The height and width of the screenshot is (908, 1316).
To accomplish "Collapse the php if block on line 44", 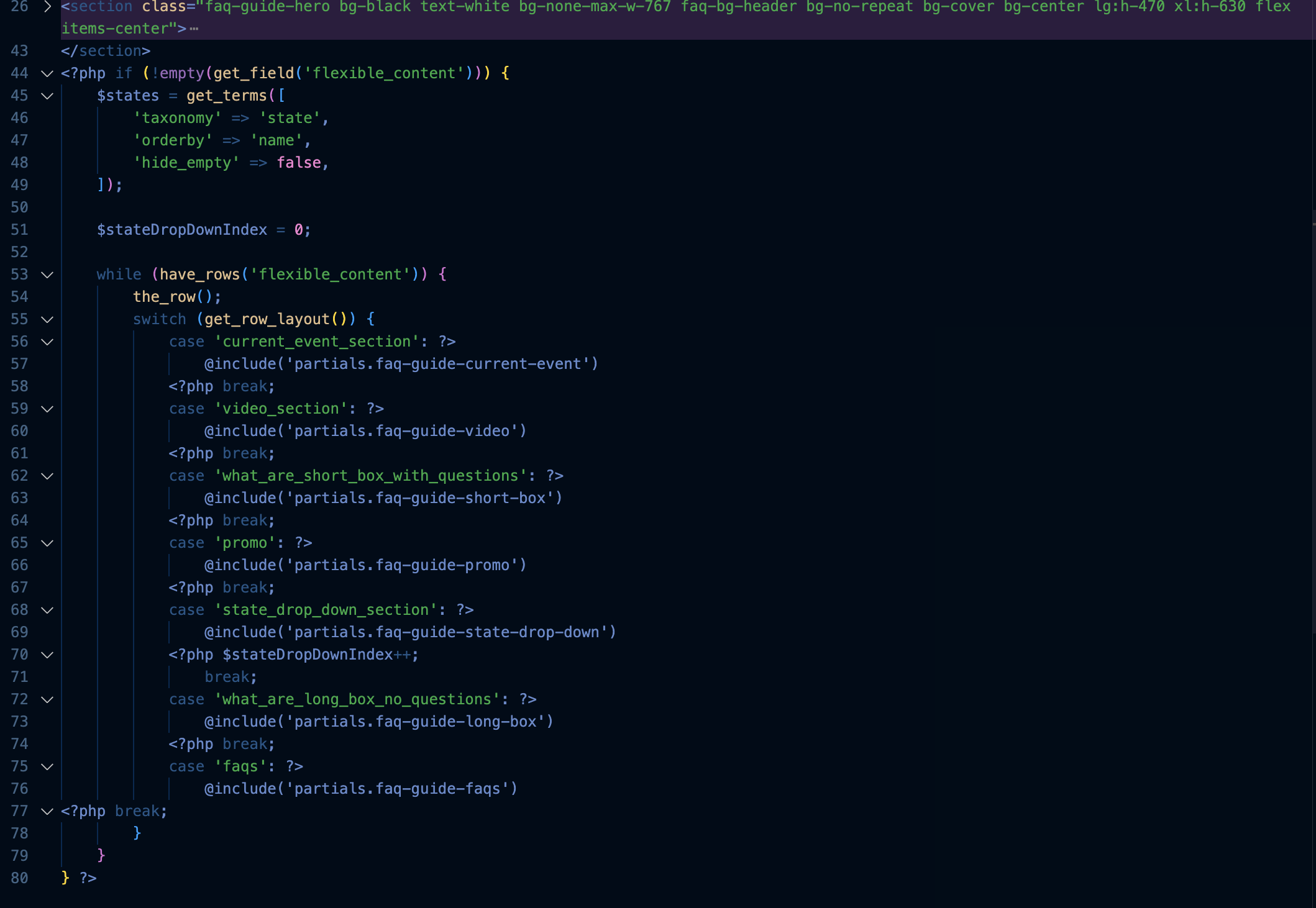I will pyautogui.click(x=47, y=73).
